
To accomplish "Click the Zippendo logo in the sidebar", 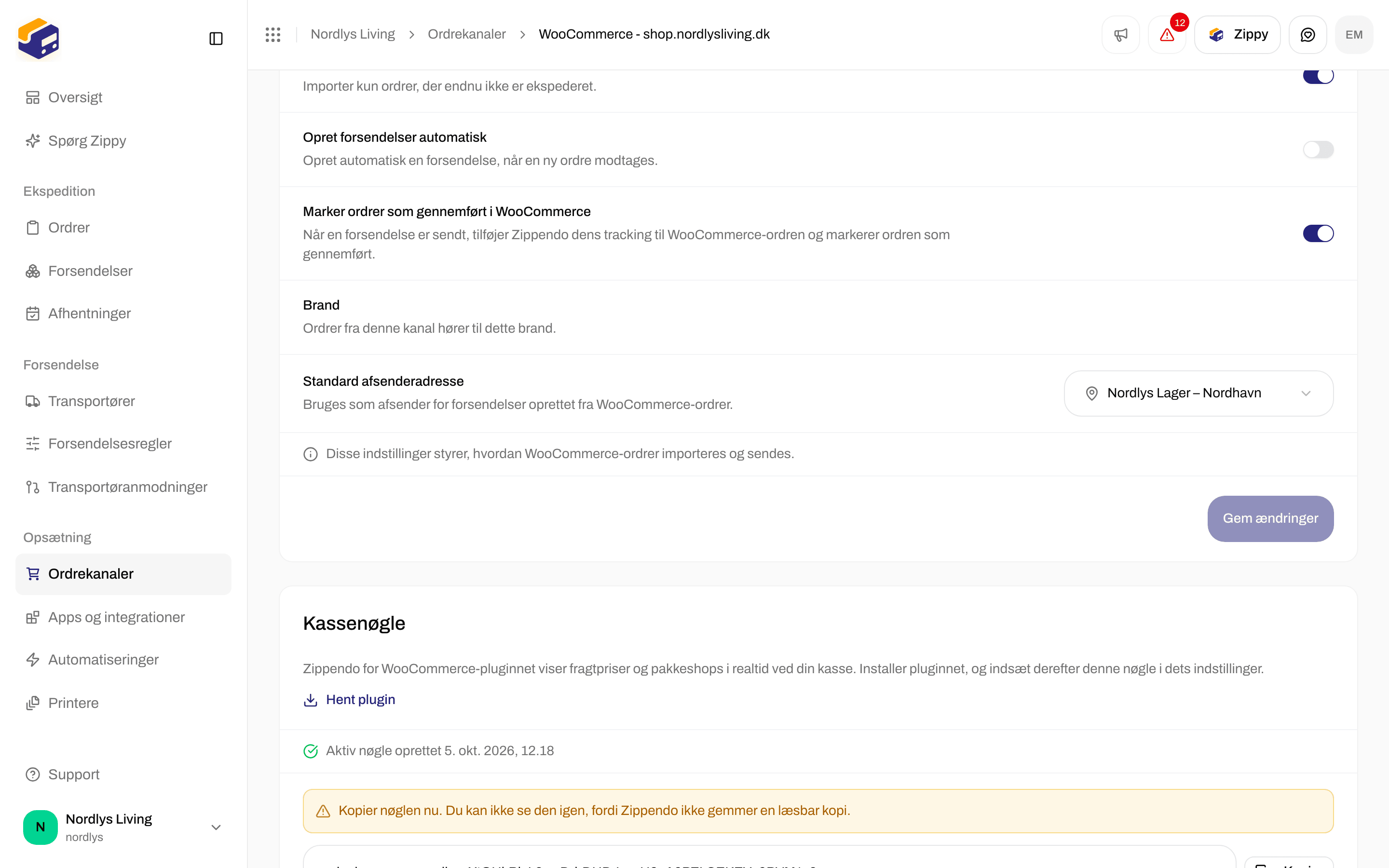I will click(39, 39).
